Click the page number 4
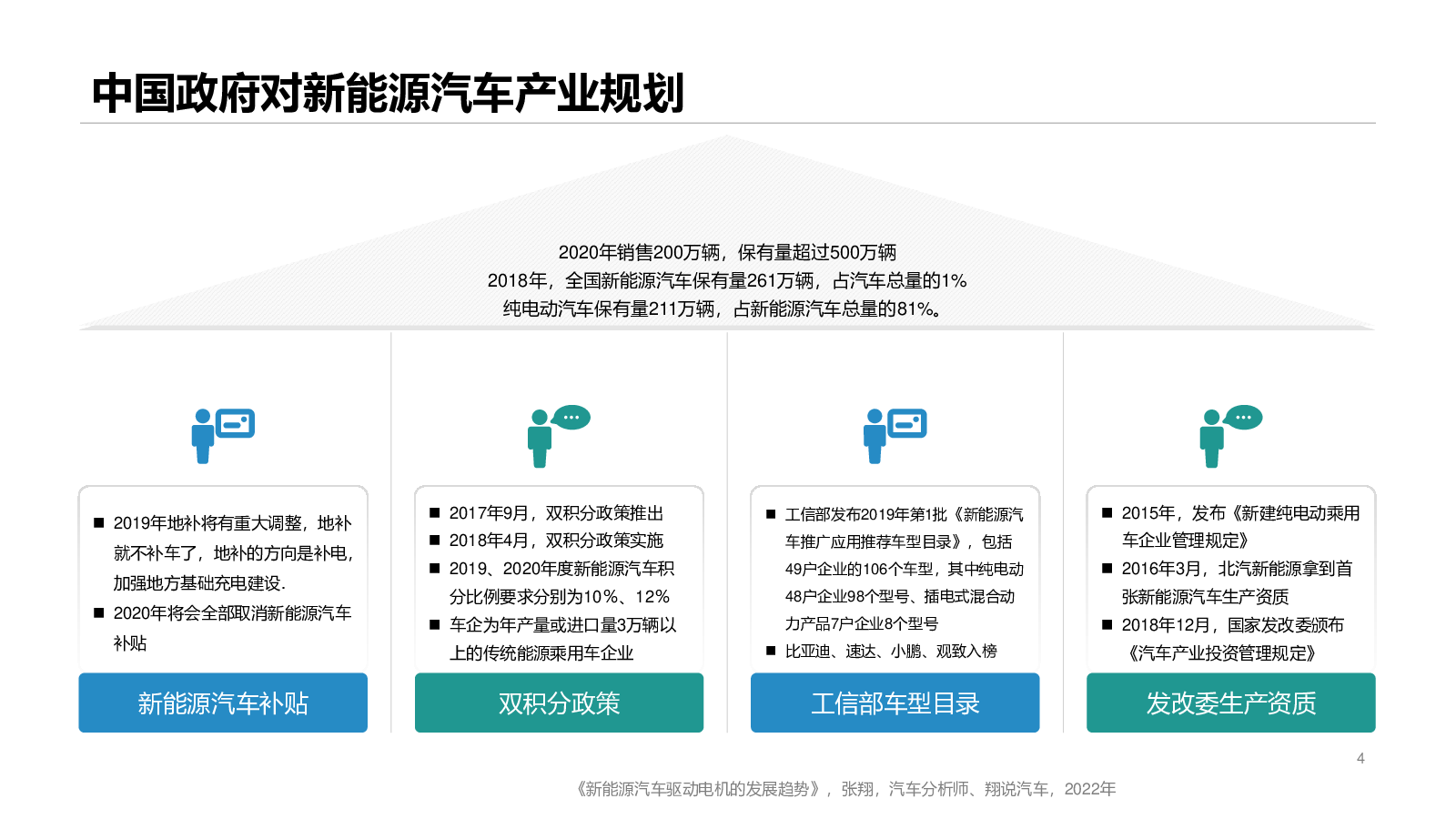 pyautogui.click(x=1360, y=758)
